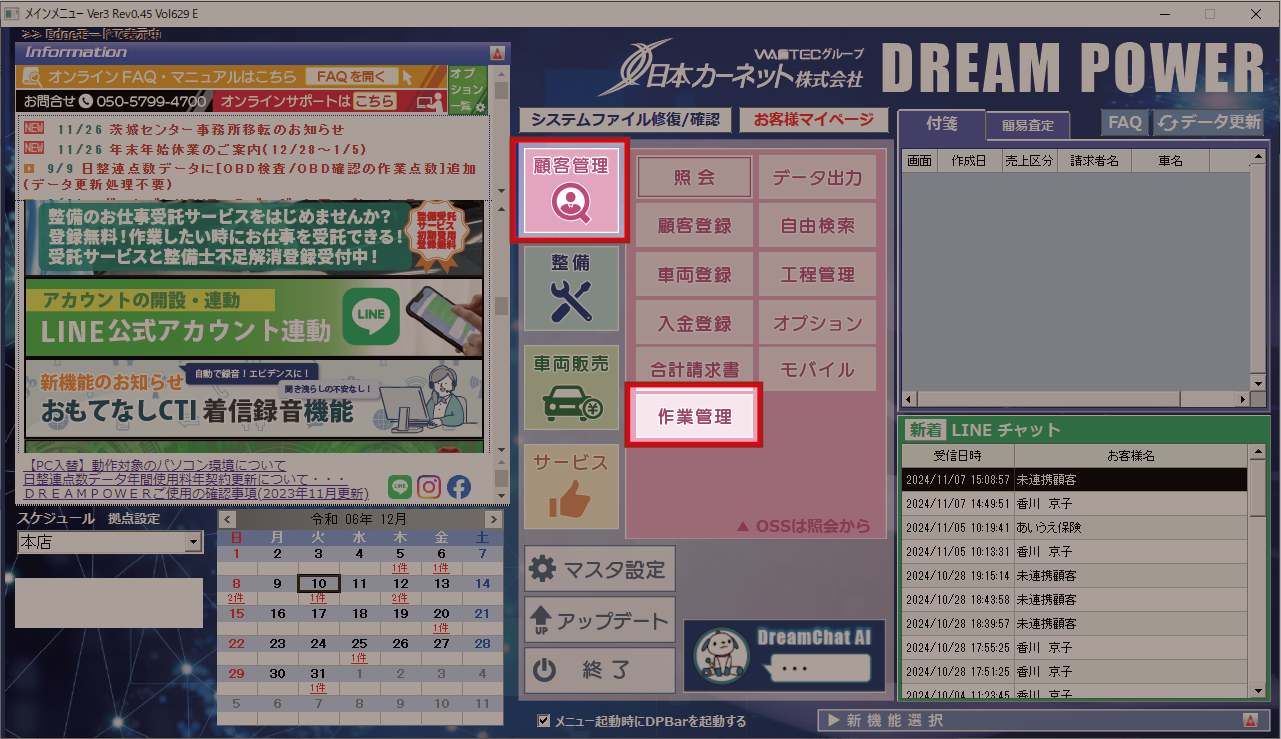Select LINE chat row 2024/11/07 14:49:51 香川 京子
The width and height of the screenshot is (1281, 739).
[1075, 503]
